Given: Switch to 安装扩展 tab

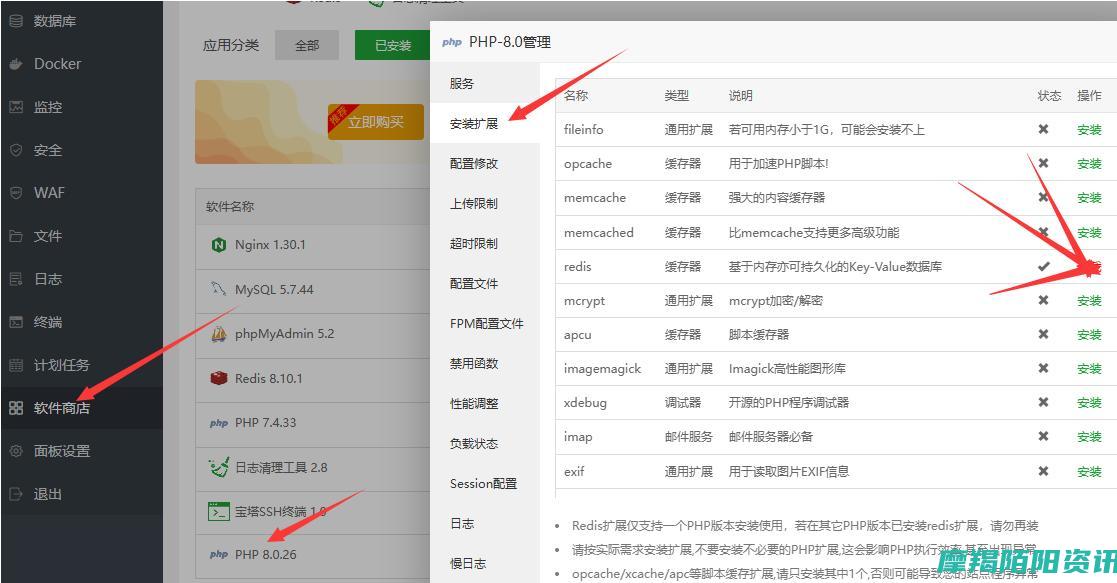Looking at the screenshot, I should (485, 123).
